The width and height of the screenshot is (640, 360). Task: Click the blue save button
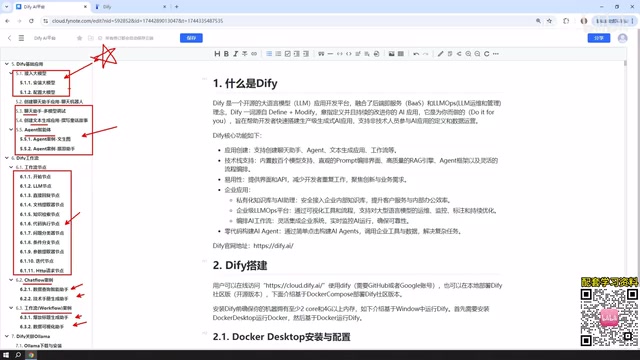pyautogui.click(x=191, y=38)
